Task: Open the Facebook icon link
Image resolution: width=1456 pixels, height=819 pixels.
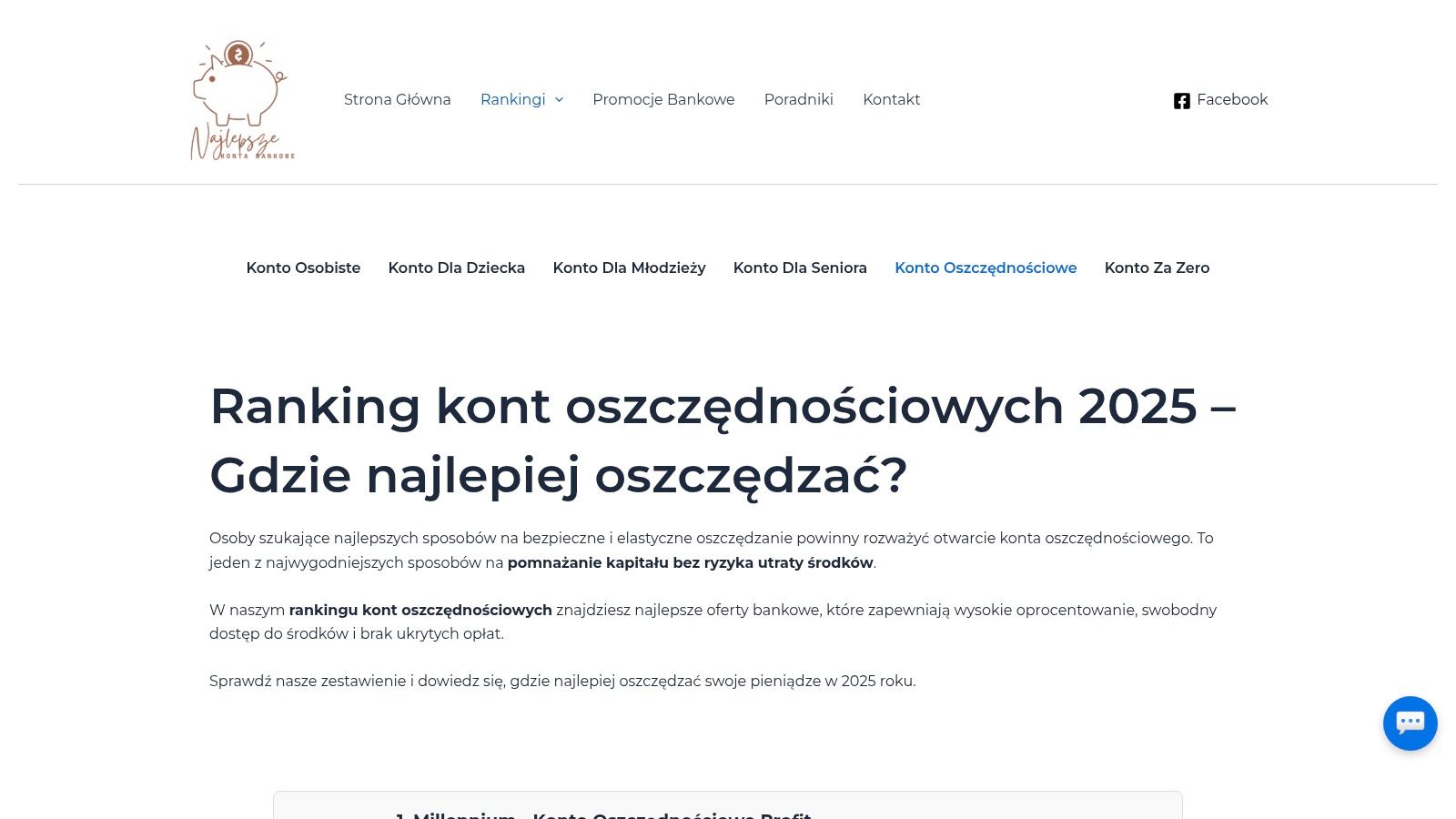Action: (x=1182, y=101)
